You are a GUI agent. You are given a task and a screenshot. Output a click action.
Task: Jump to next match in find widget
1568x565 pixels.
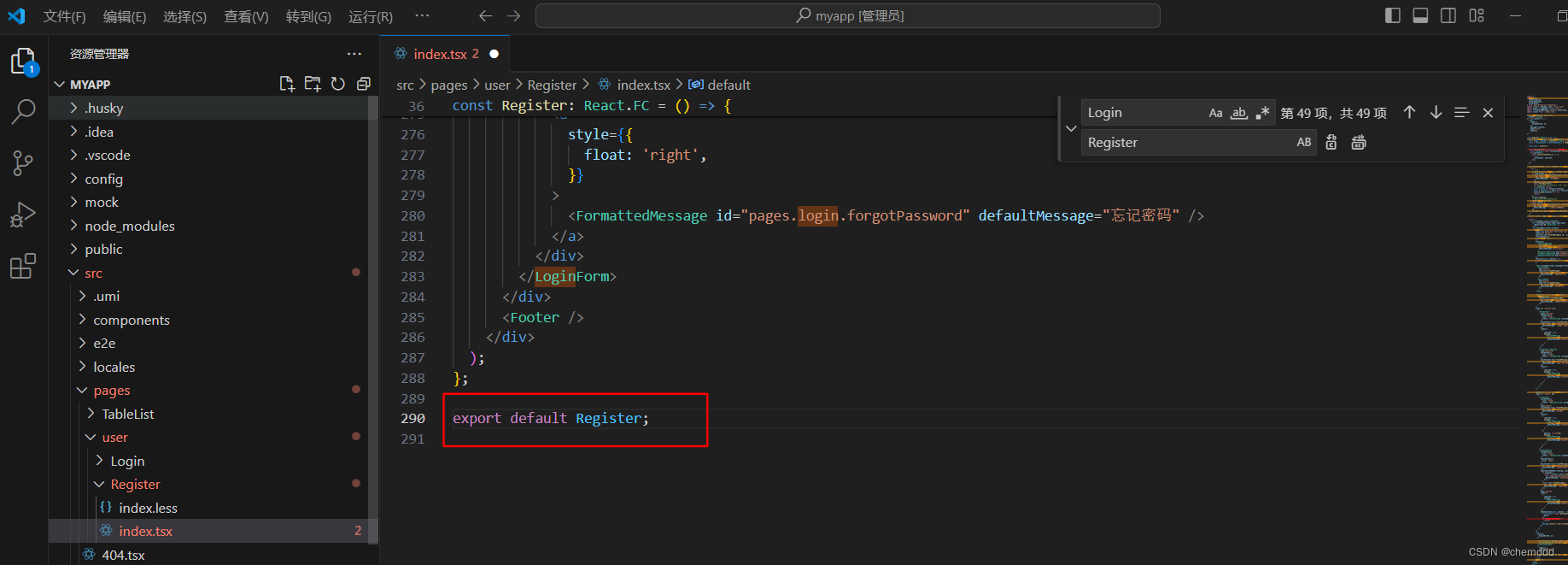1436,113
